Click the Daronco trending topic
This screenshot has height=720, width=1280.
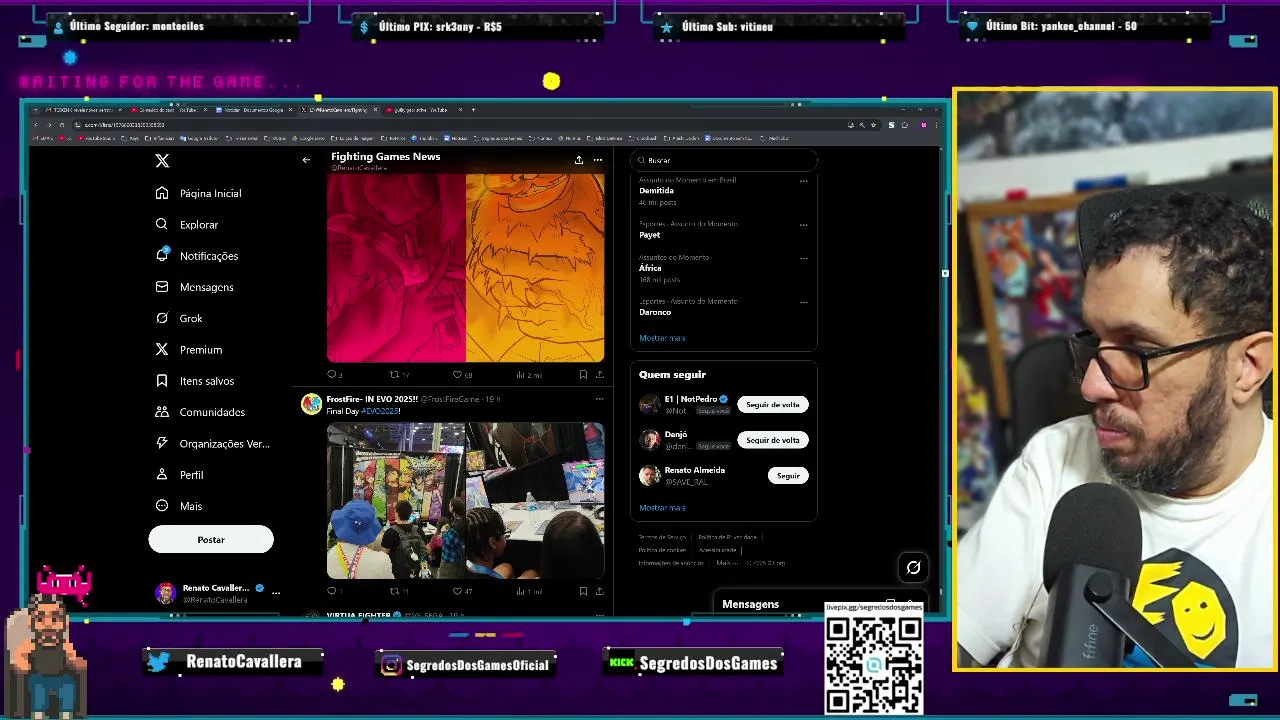(655, 312)
